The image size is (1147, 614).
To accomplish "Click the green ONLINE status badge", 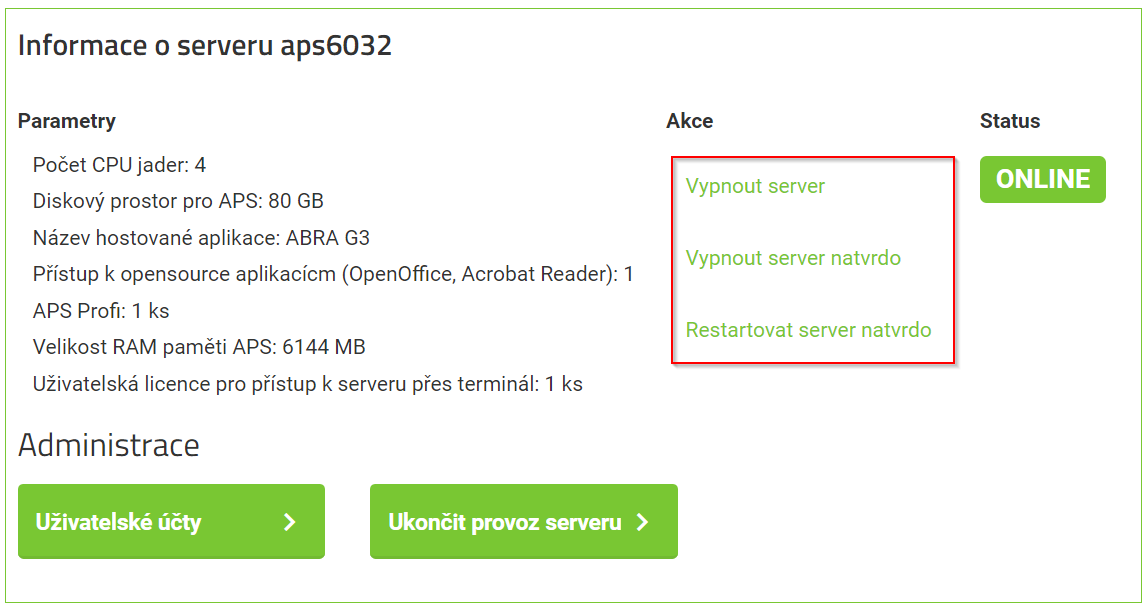I will coord(1042,180).
